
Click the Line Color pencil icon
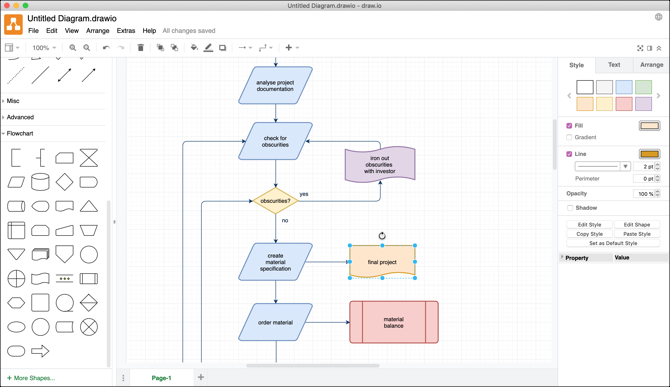(208, 48)
